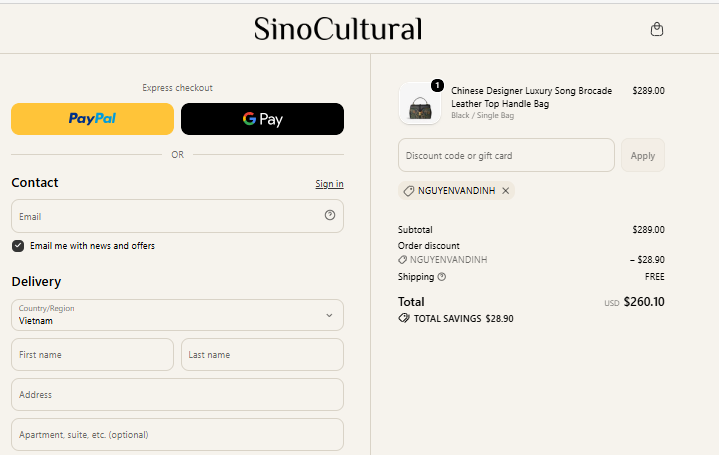
Task: Click the total savings tag icon
Action: pyautogui.click(x=404, y=318)
